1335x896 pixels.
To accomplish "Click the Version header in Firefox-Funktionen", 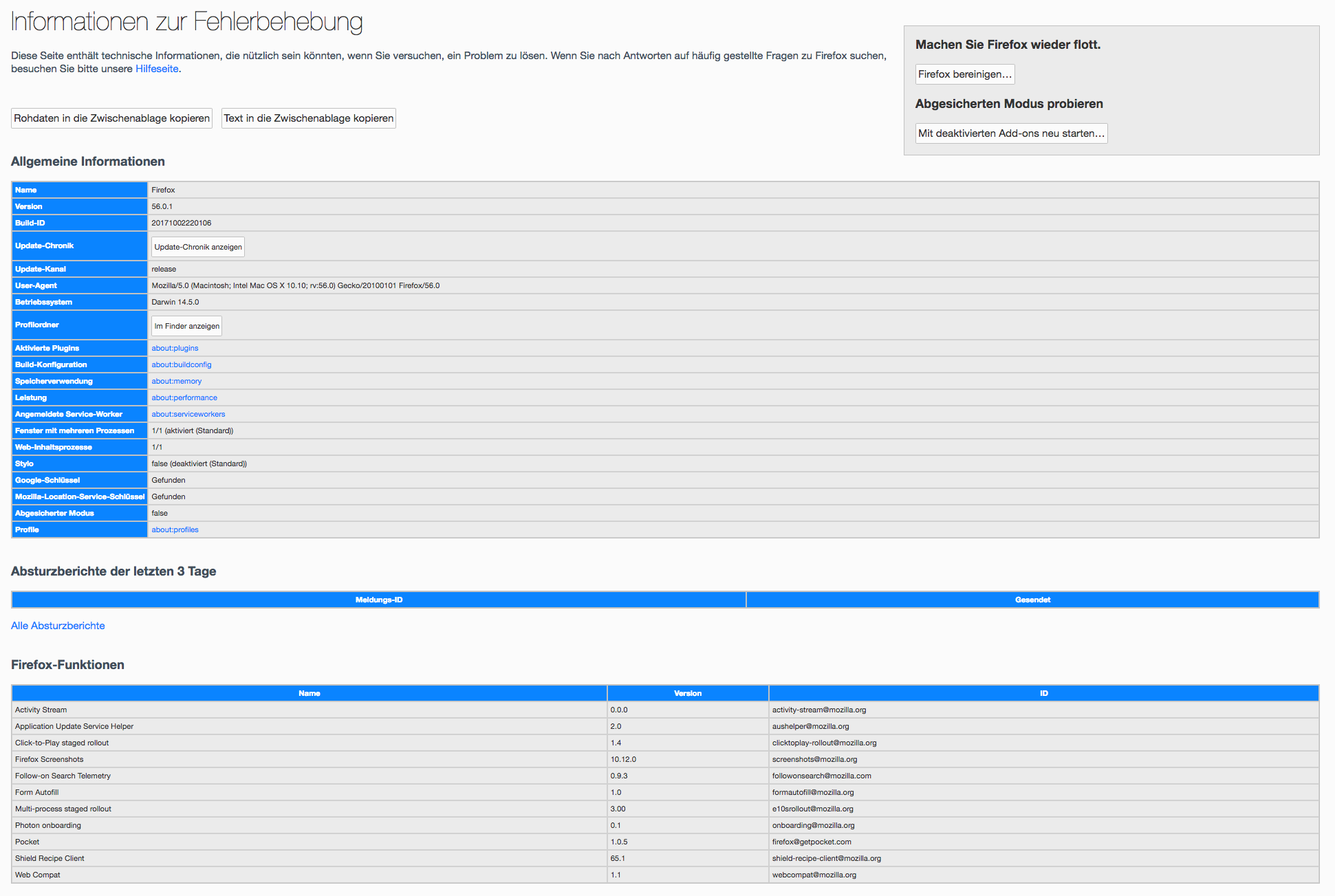I will pos(688,693).
